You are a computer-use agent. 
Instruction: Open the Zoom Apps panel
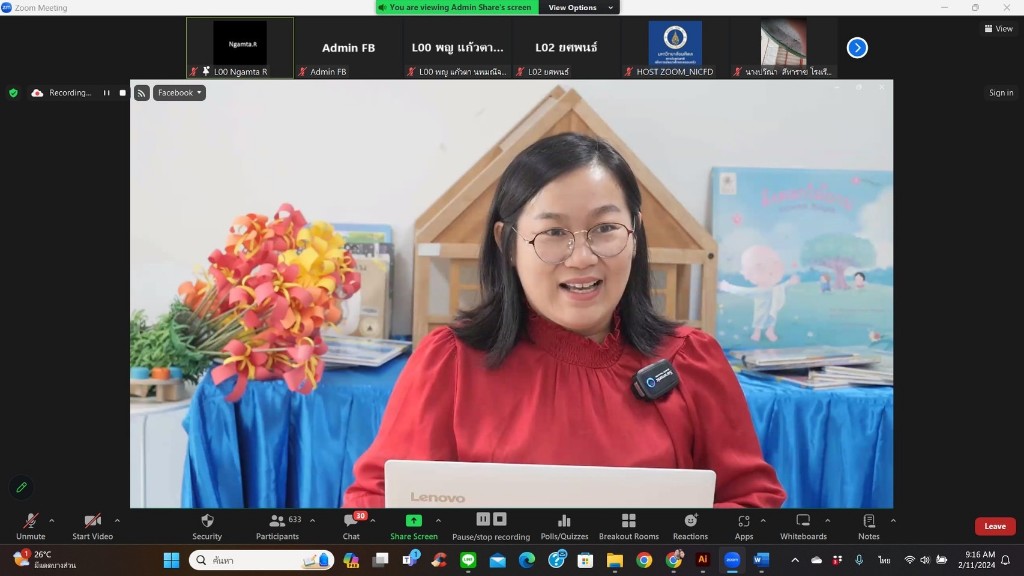point(744,526)
